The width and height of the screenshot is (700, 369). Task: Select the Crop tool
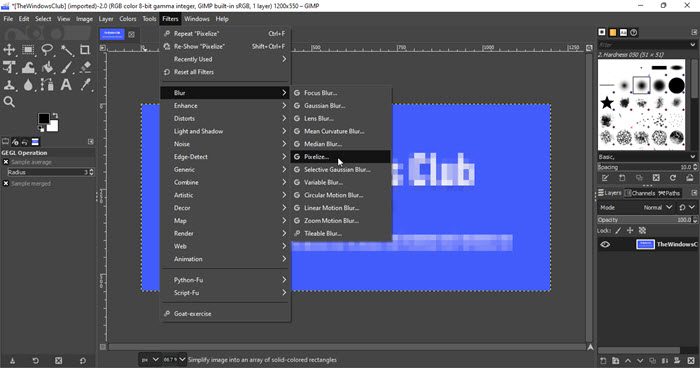tap(85, 50)
